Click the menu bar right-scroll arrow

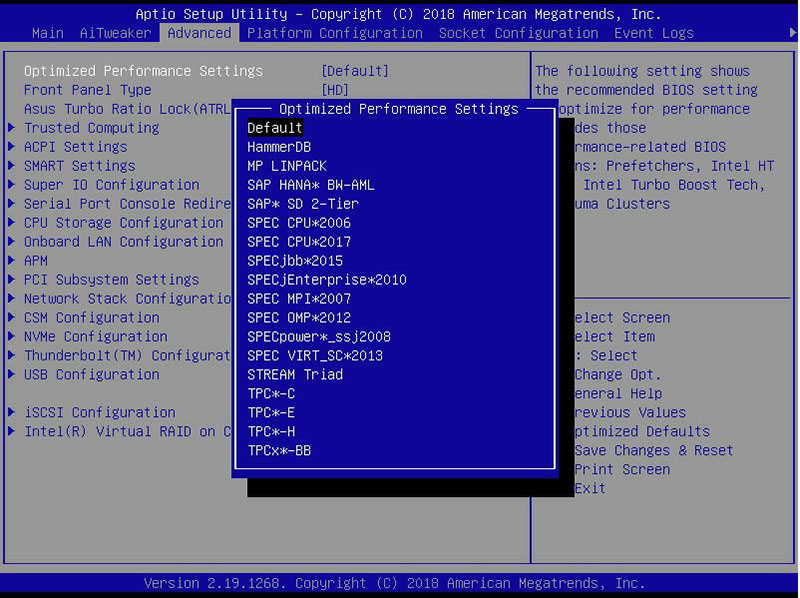click(792, 33)
